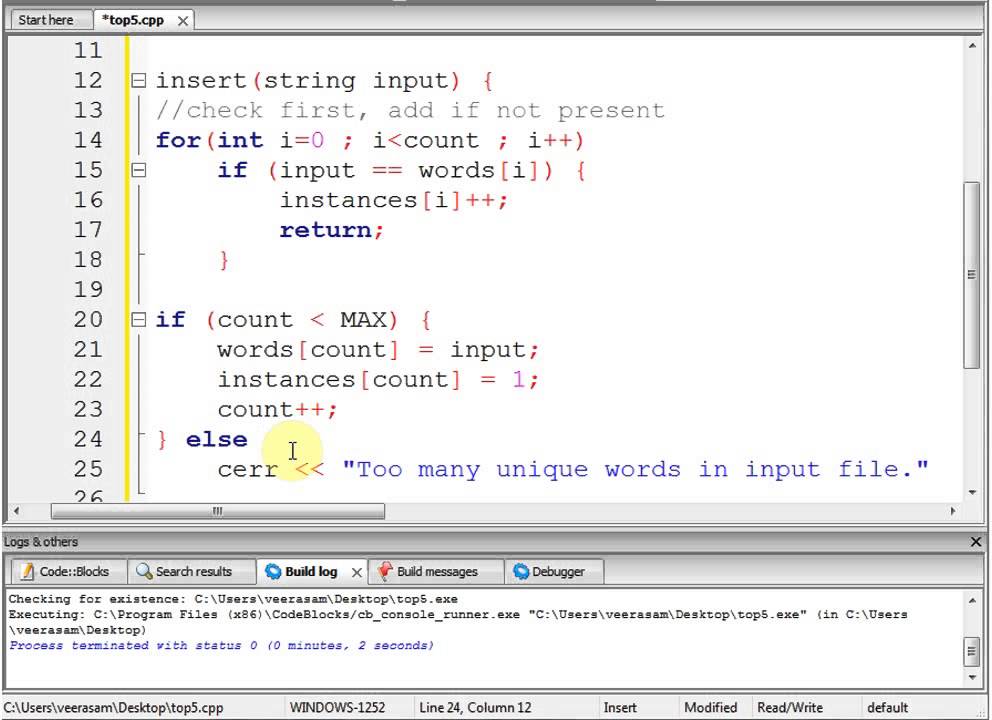Click the file path in the status bar

click(x=113, y=707)
